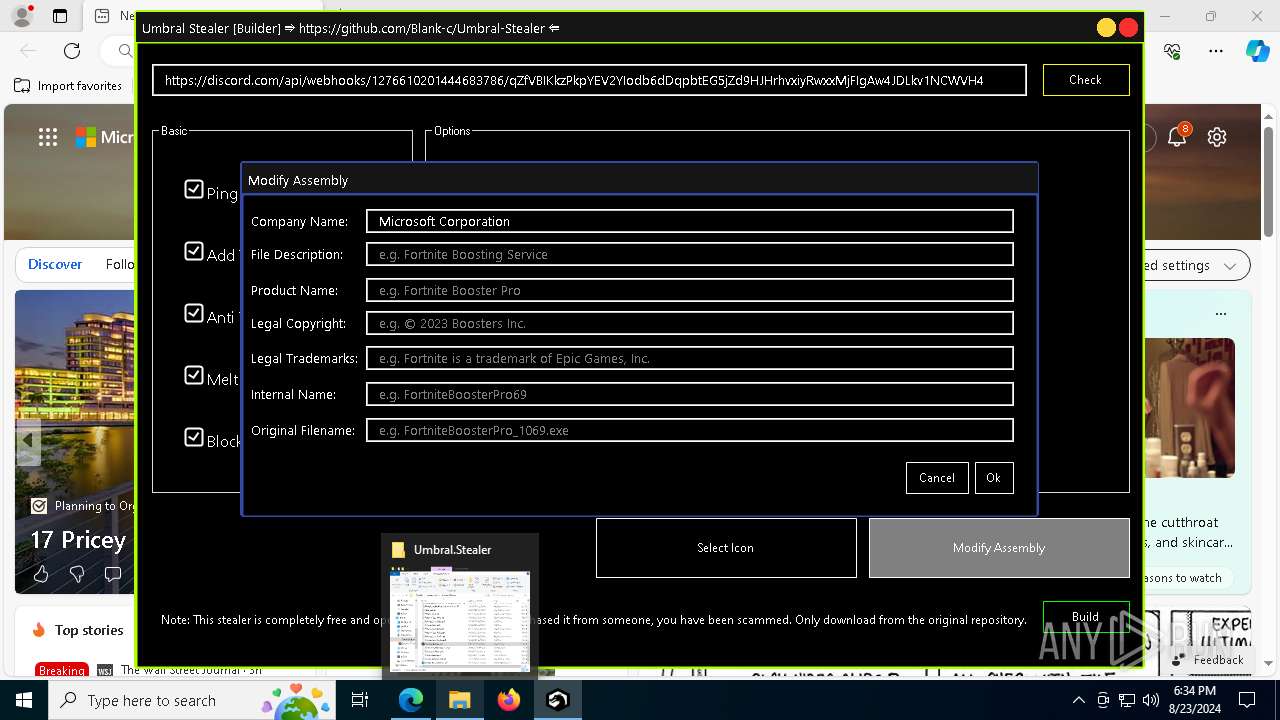This screenshot has height=720, width=1280.
Task: Click the Product Name field
Action: [x=690, y=290]
